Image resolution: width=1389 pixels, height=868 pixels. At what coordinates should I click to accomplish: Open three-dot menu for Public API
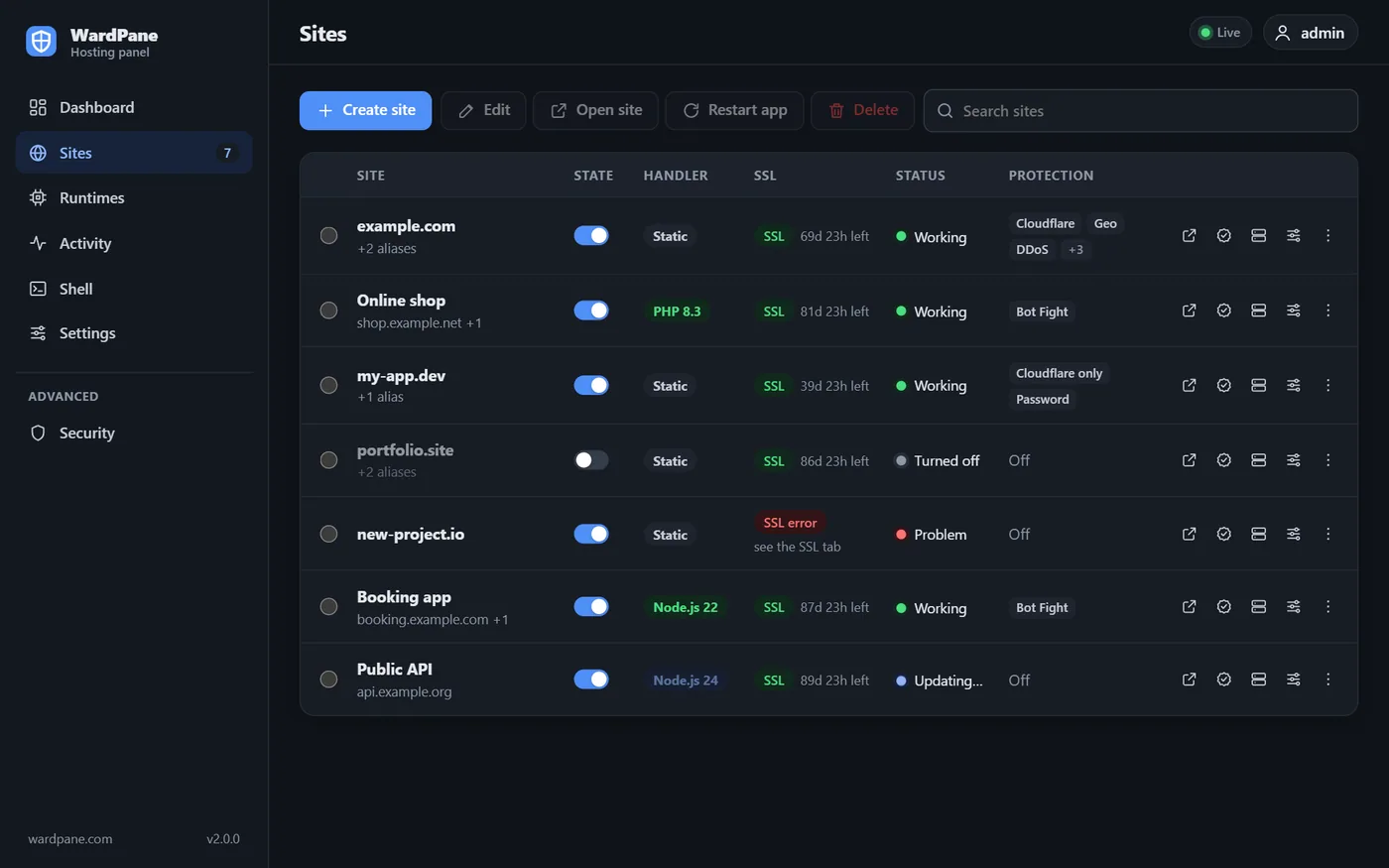pyautogui.click(x=1327, y=680)
